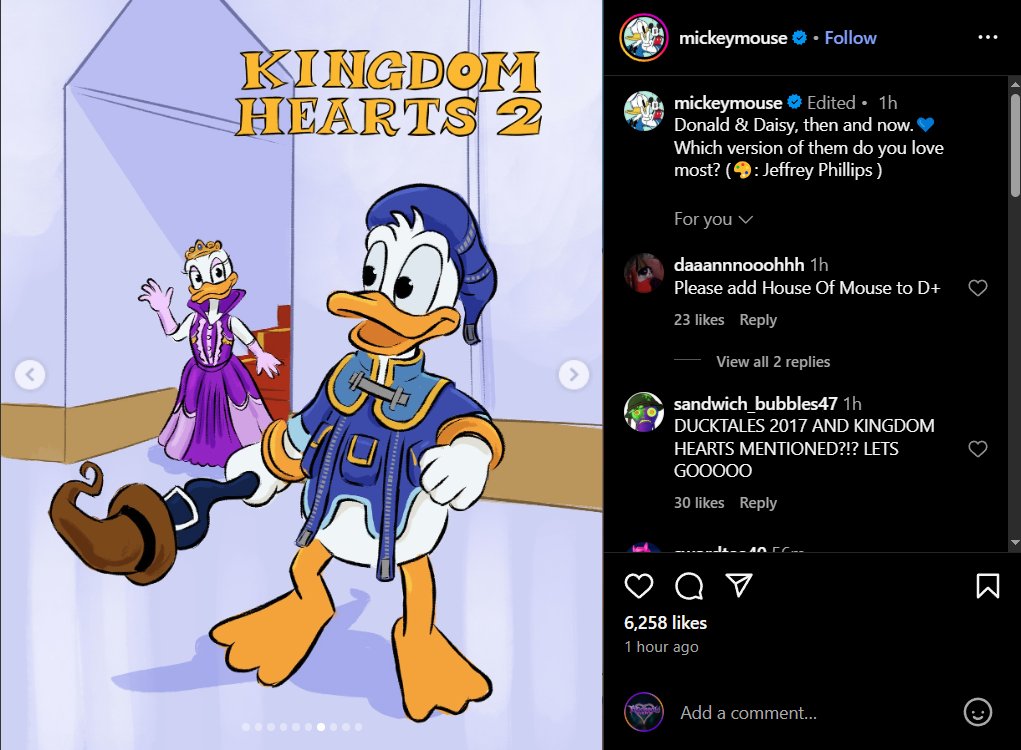Like the post with the heart icon
The image size is (1021, 750).
(x=638, y=586)
